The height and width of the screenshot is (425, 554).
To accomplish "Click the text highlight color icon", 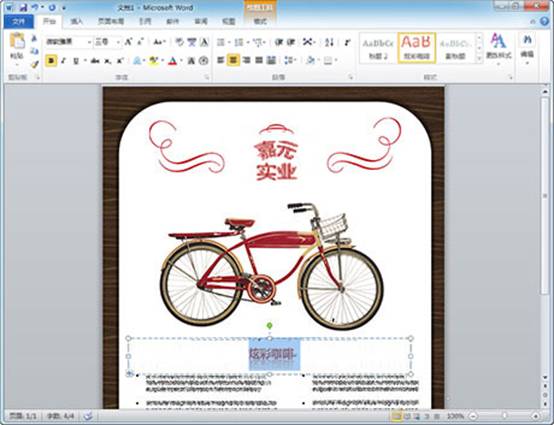I will click(153, 61).
